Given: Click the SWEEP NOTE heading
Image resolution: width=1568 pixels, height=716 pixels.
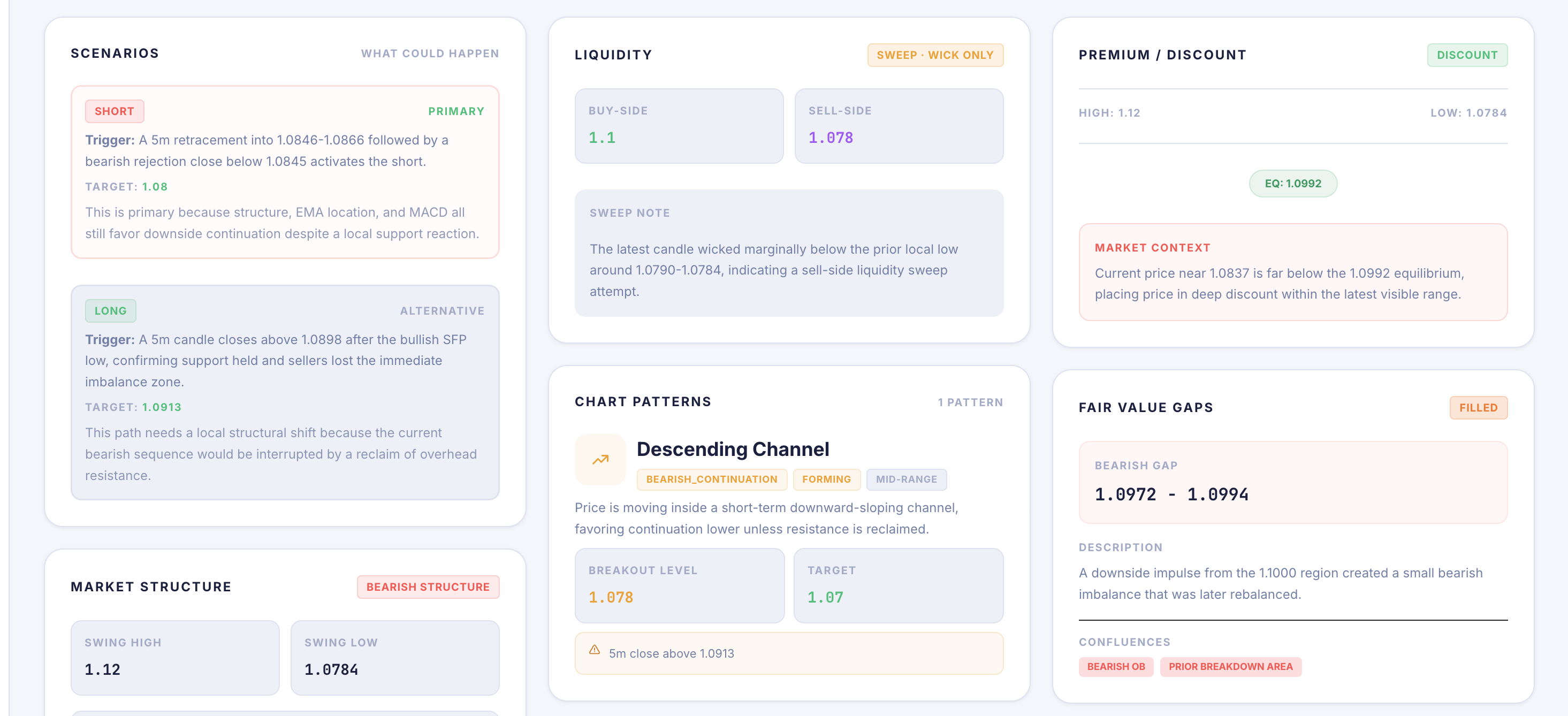Looking at the screenshot, I should click(629, 212).
